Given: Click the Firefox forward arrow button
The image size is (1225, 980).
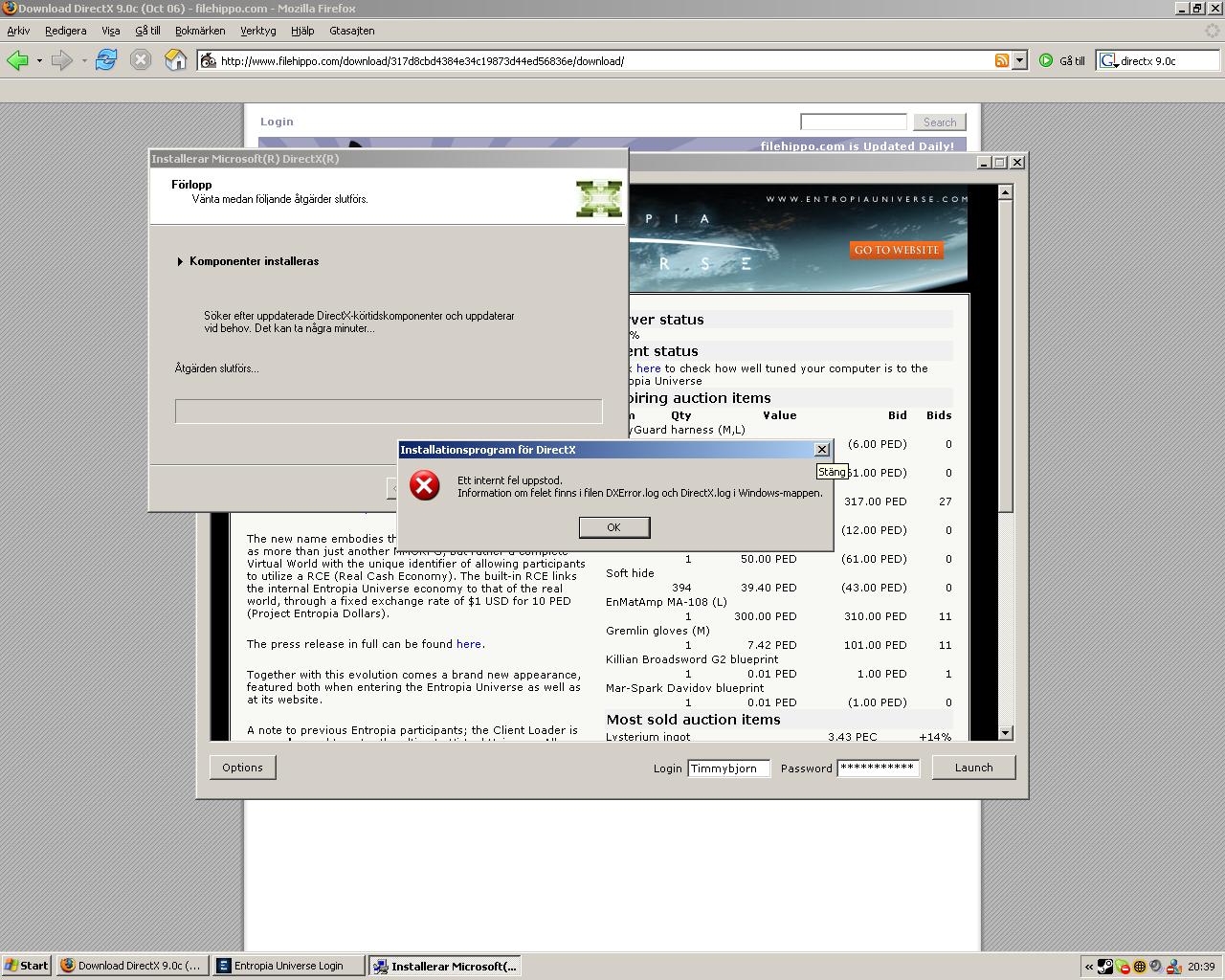Looking at the screenshot, I should (61, 60).
